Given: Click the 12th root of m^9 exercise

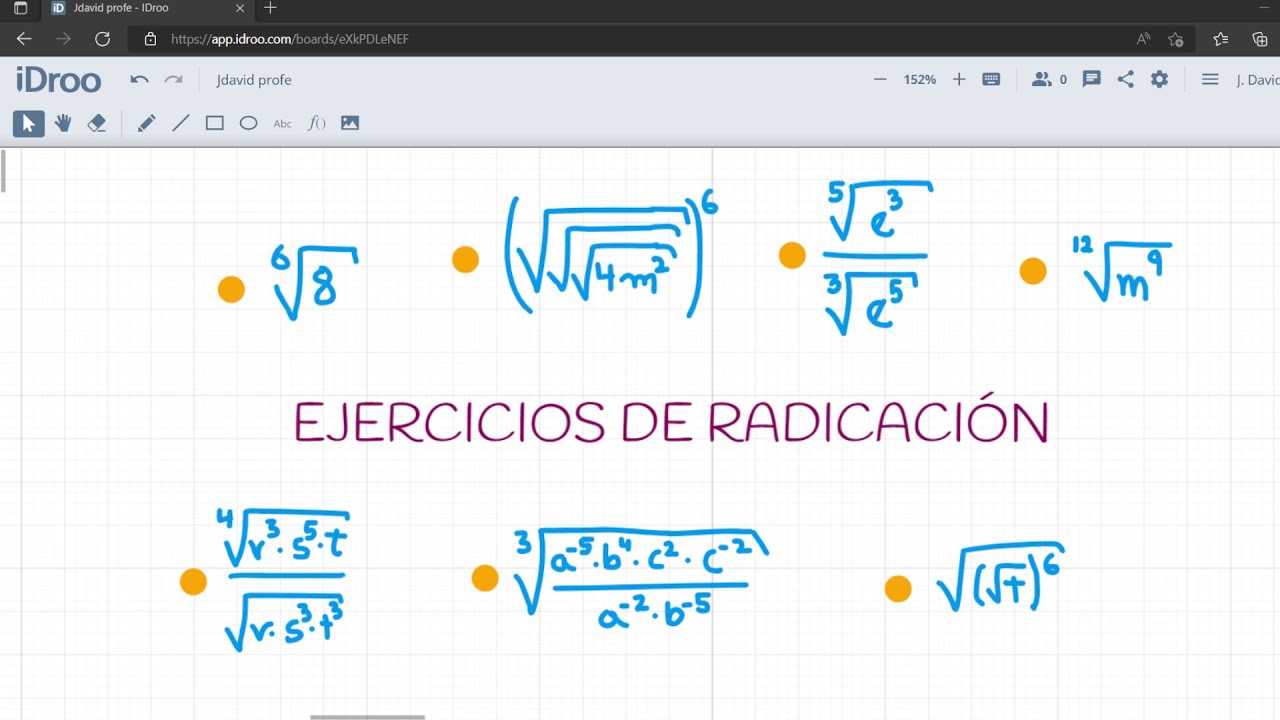Looking at the screenshot, I should pyautogui.click(x=1121, y=269).
